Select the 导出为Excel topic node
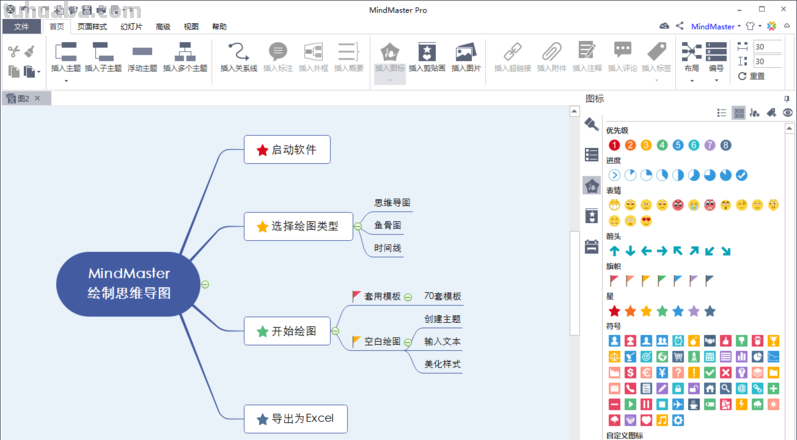Viewport: 797px width, 440px height. [x=296, y=419]
